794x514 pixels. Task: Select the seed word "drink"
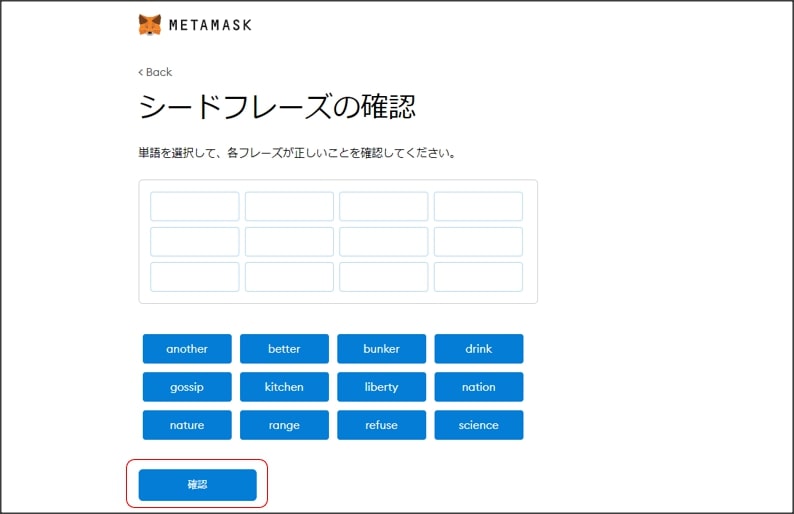click(478, 349)
